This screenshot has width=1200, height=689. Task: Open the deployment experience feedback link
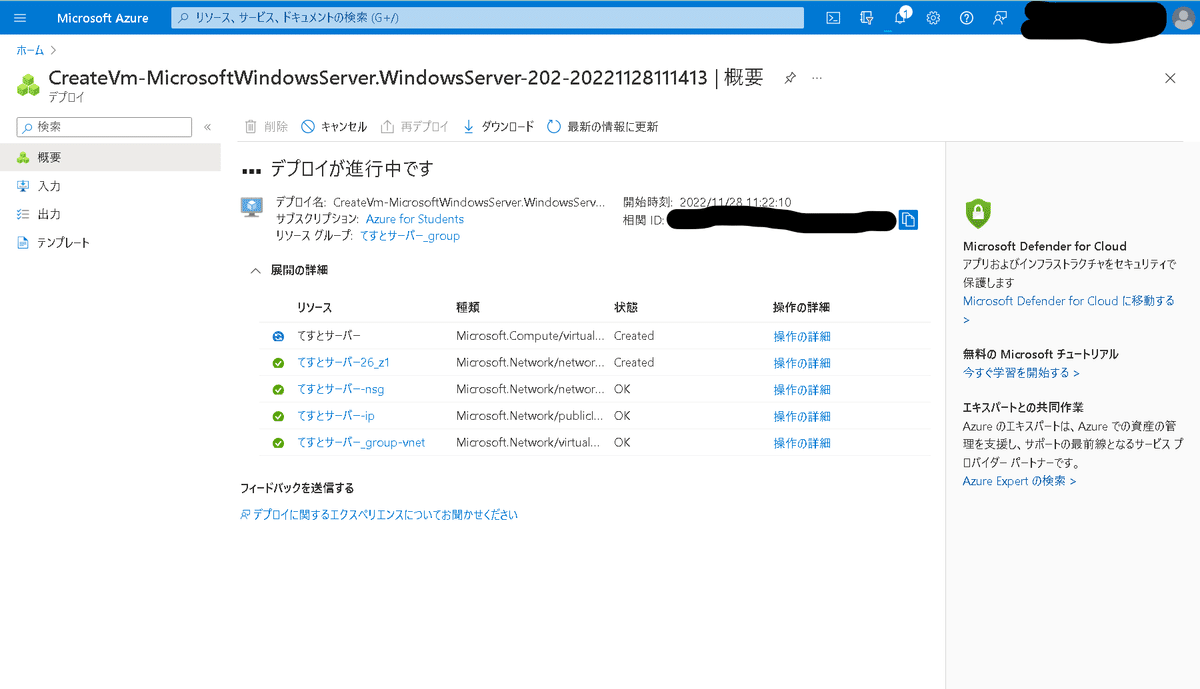pos(379,515)
